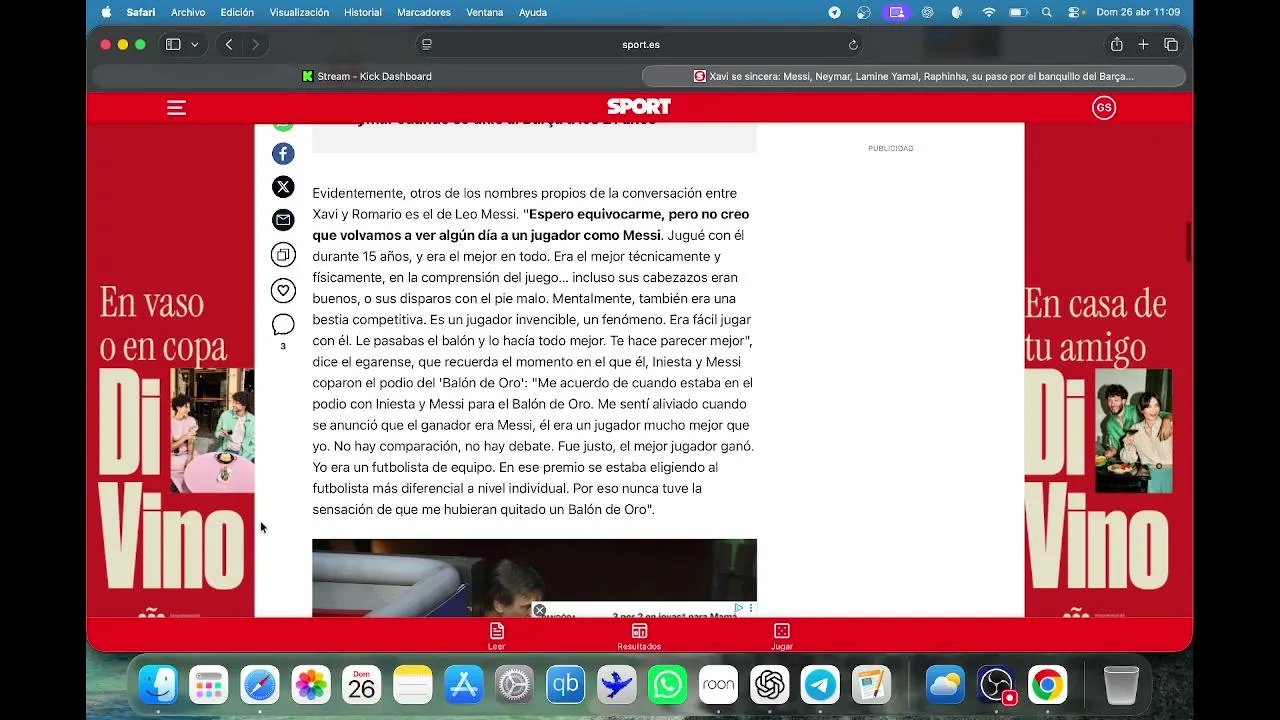Open a new tab with plus button
Image resolution: width=1280 pixels, height=720 pixels.
[1143, 44]
